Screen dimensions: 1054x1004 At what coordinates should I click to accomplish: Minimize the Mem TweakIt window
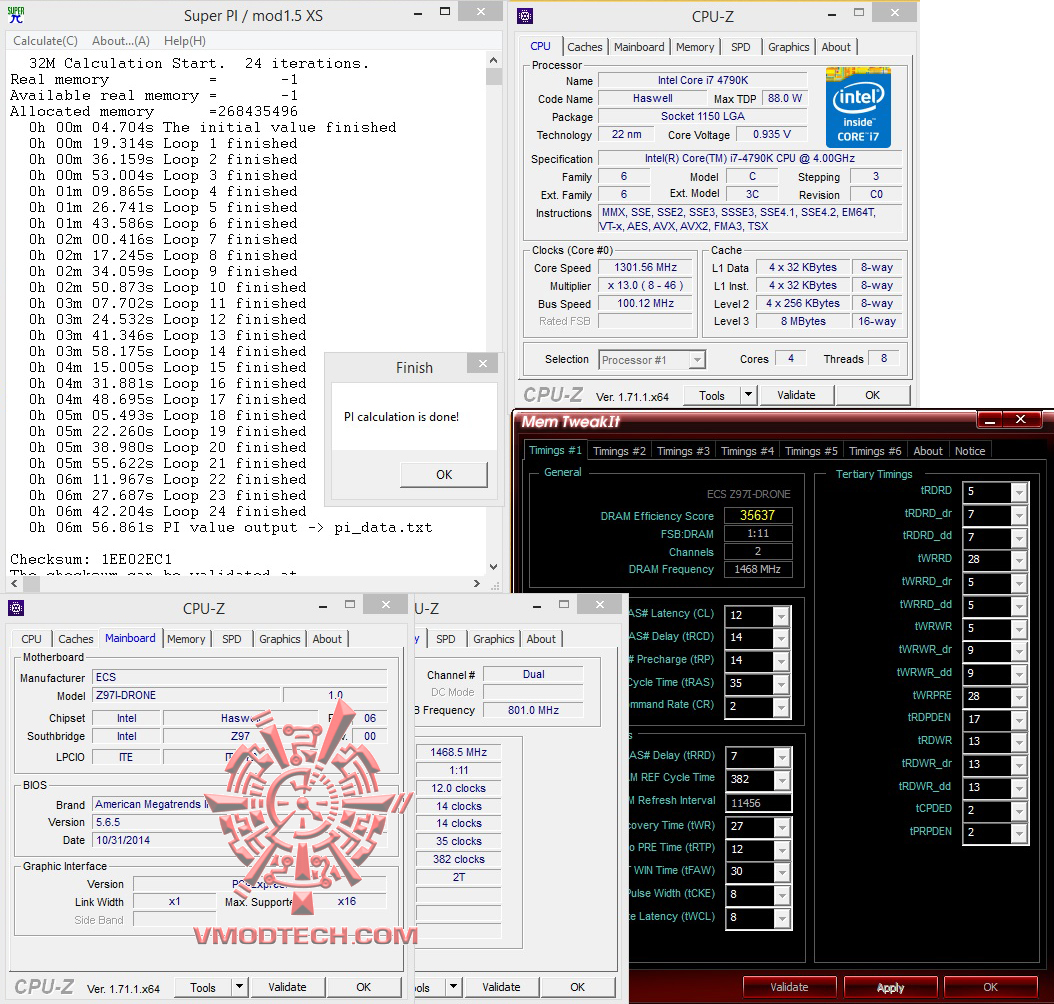tap(989, 420)
